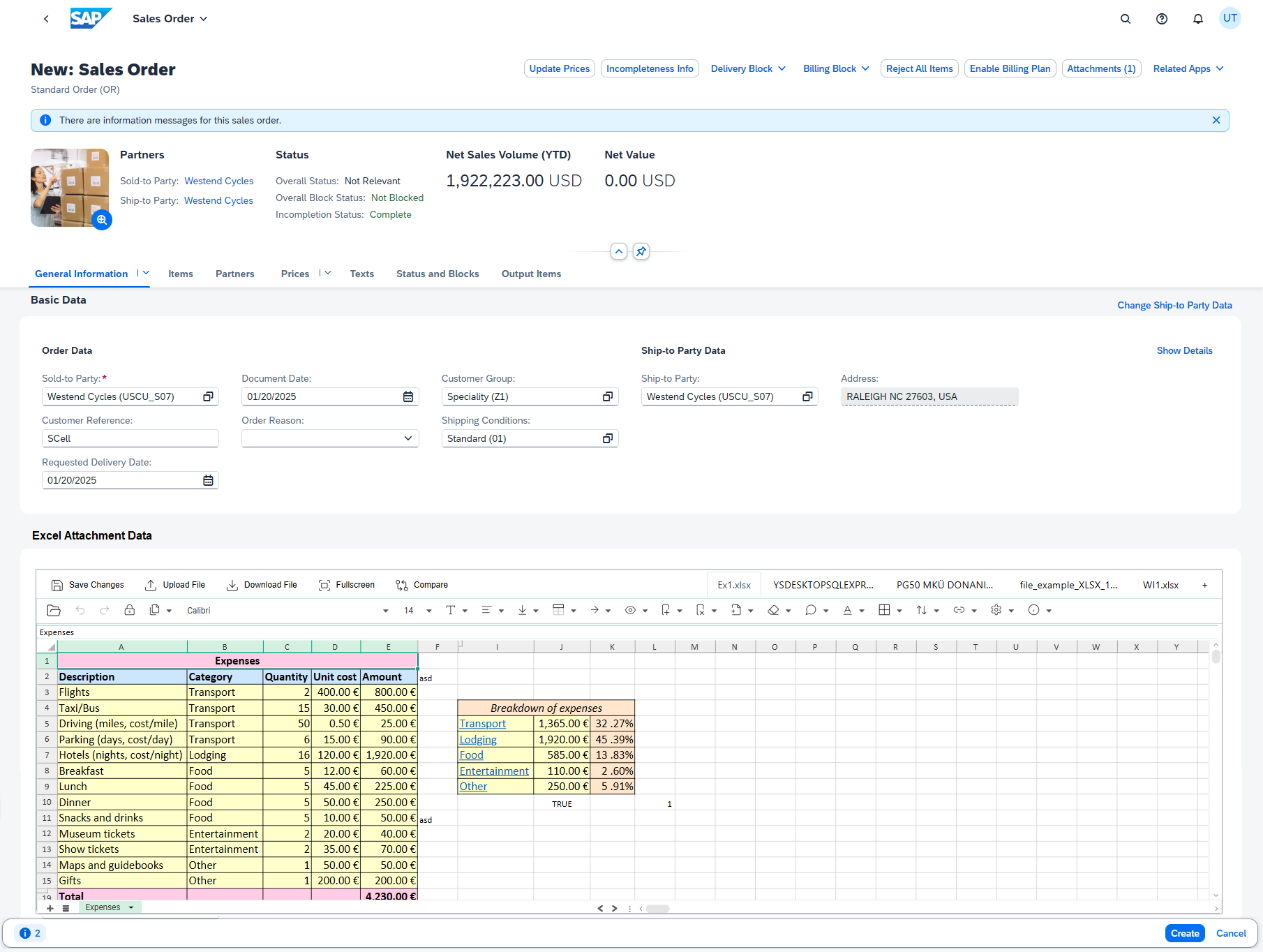Switch to the Output Items tab
The height and width of the screenshot is (952, 1263).
tap(531, 274)
